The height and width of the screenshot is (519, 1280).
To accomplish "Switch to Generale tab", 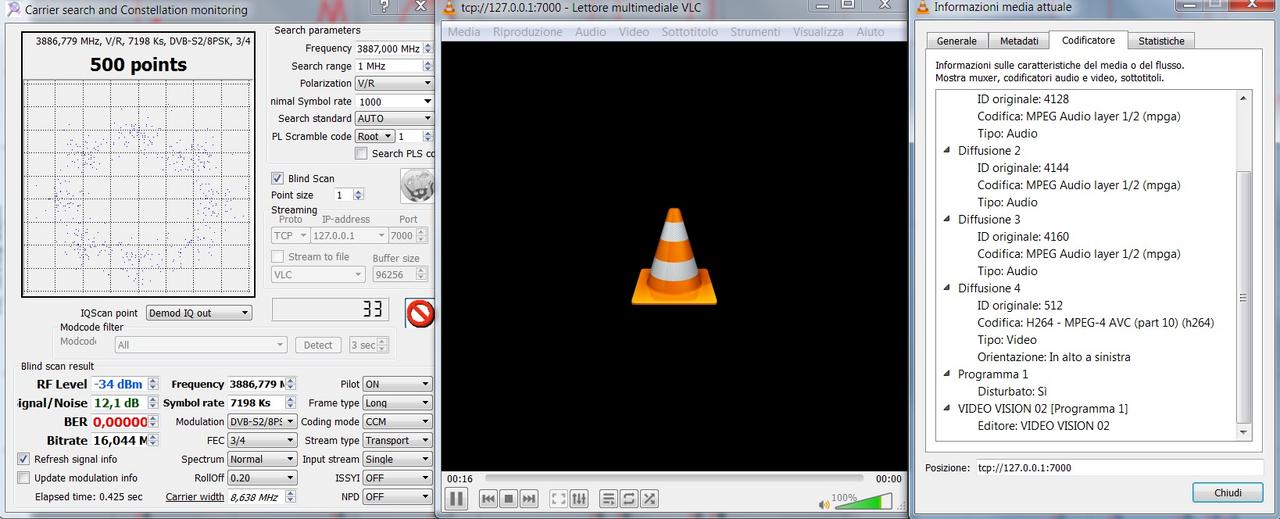I will tap(957, 41).
